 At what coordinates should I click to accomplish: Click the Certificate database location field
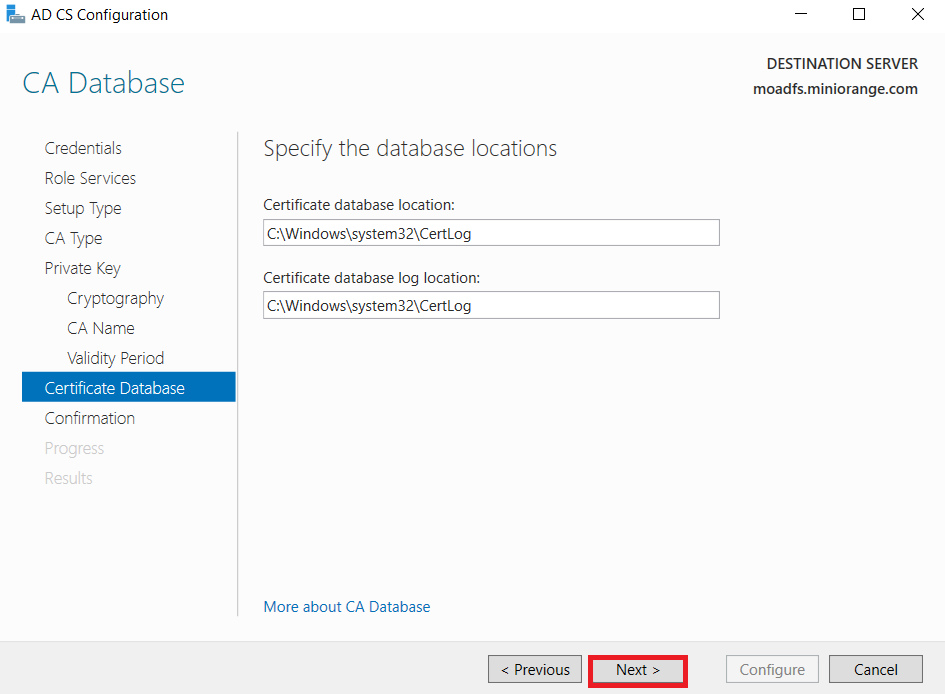[490, 232]
